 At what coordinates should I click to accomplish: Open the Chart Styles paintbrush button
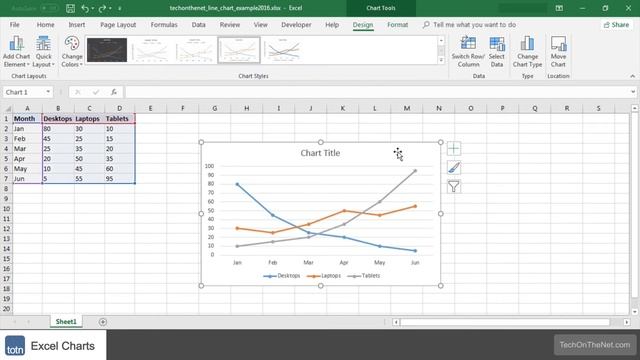(x=453, y=167)
